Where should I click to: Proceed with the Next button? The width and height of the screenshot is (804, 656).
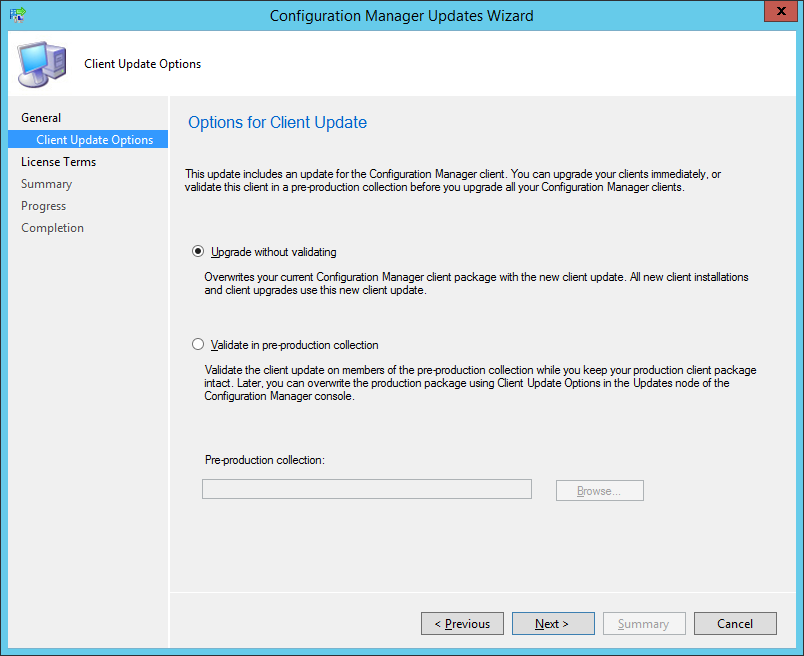pos(553,623)
